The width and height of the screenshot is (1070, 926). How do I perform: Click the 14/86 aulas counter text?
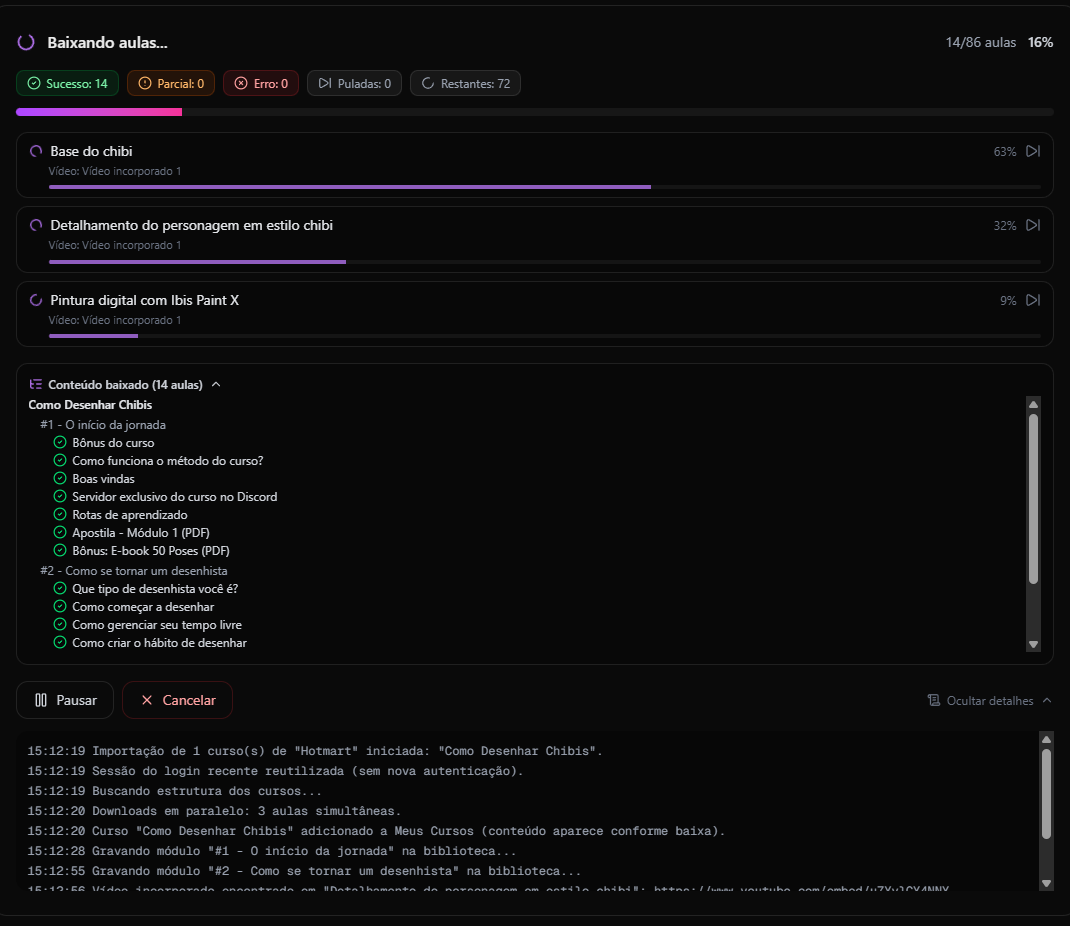tap(981, 42)
